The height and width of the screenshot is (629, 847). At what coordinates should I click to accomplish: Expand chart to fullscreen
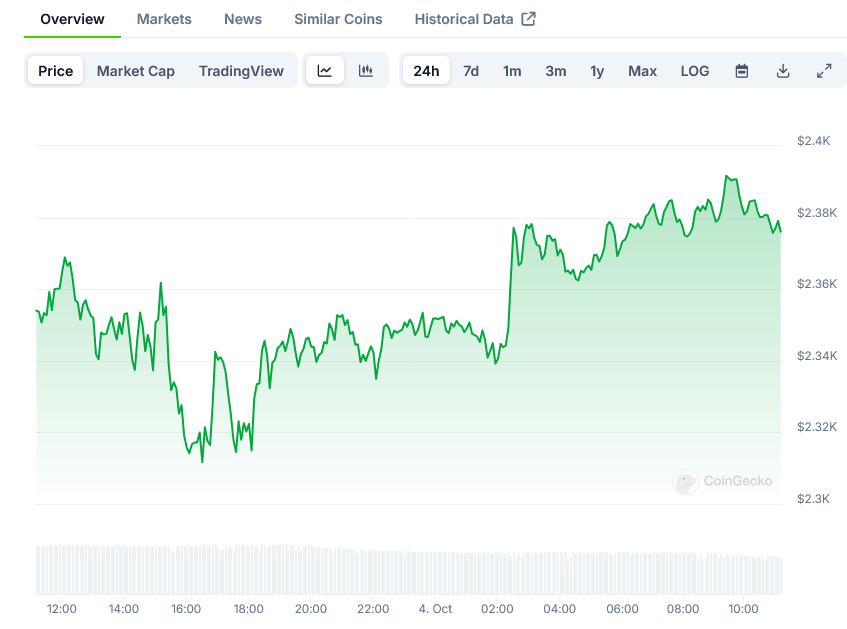click(x=824, y=71)
